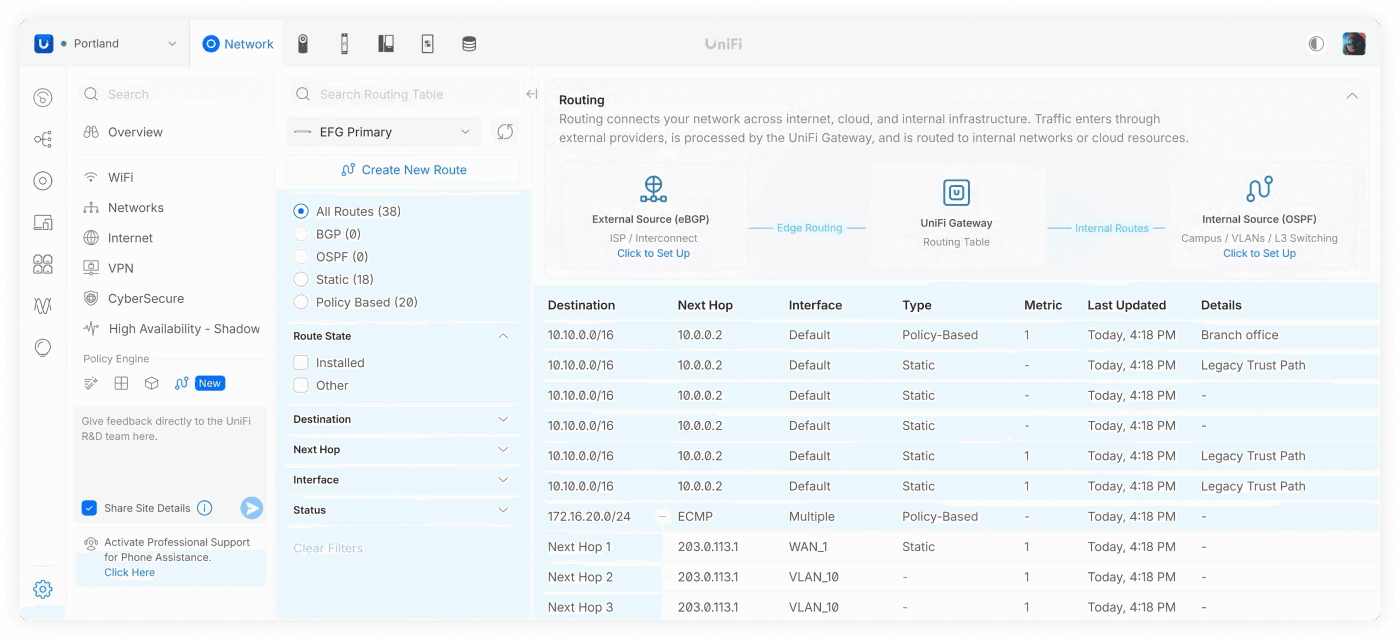Check the Installed route state checkbox

pyautogui.click(x=301, y=363)
